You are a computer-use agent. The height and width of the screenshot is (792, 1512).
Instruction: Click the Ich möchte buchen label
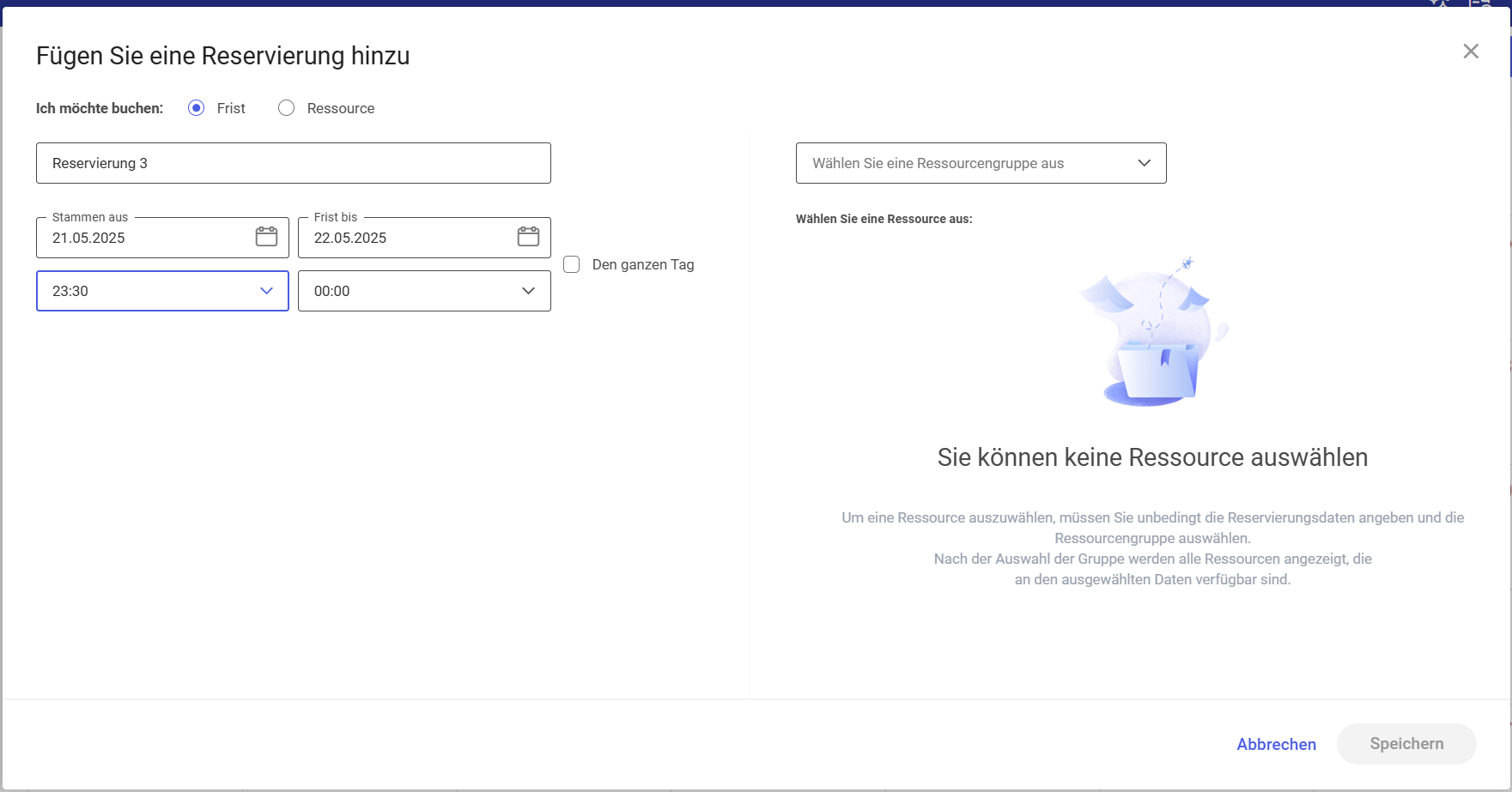pyautogui.click(x=100, y=108)
